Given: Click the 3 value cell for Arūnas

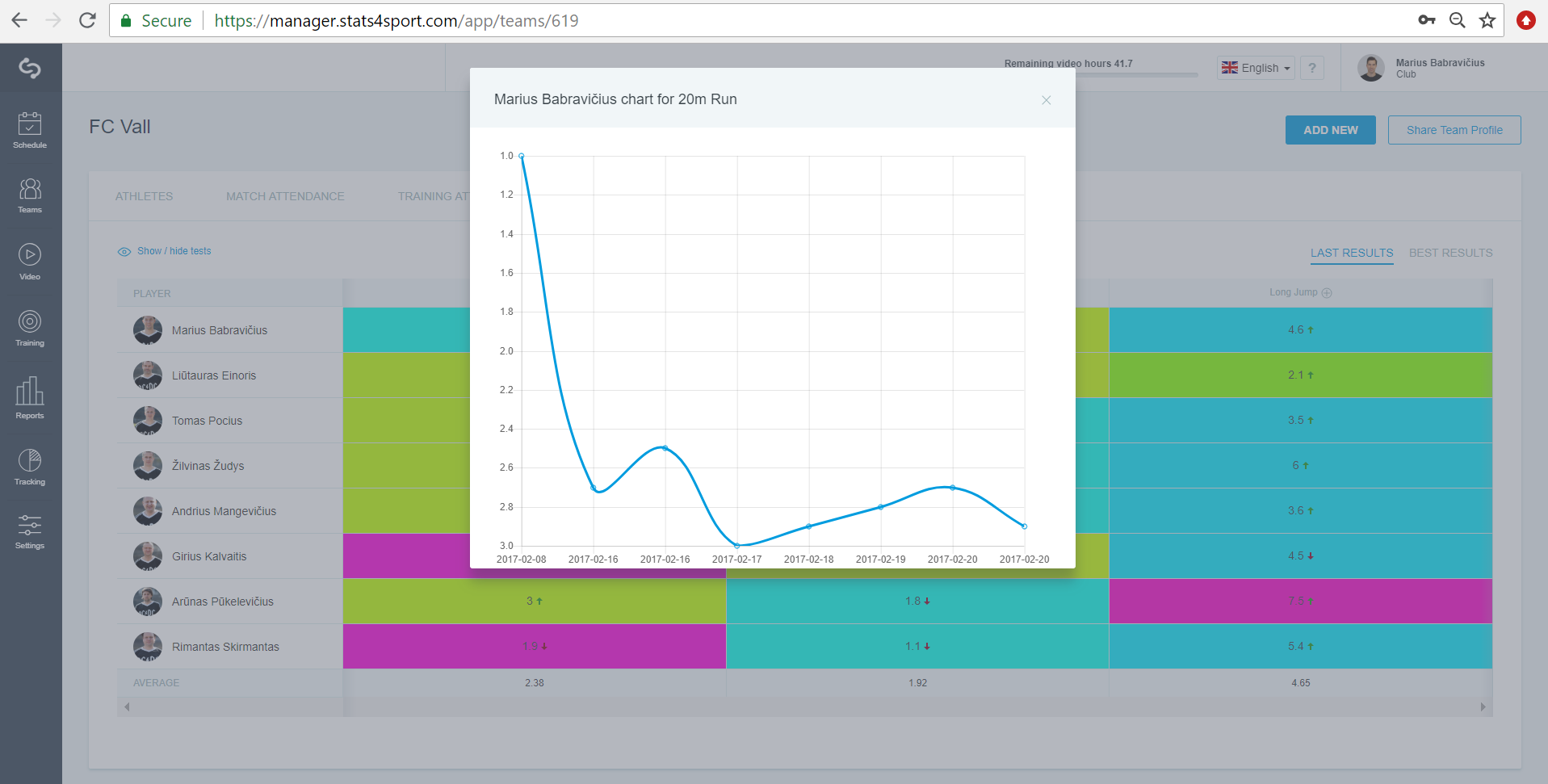Looking at the screenshot, I should pos(535,601).
